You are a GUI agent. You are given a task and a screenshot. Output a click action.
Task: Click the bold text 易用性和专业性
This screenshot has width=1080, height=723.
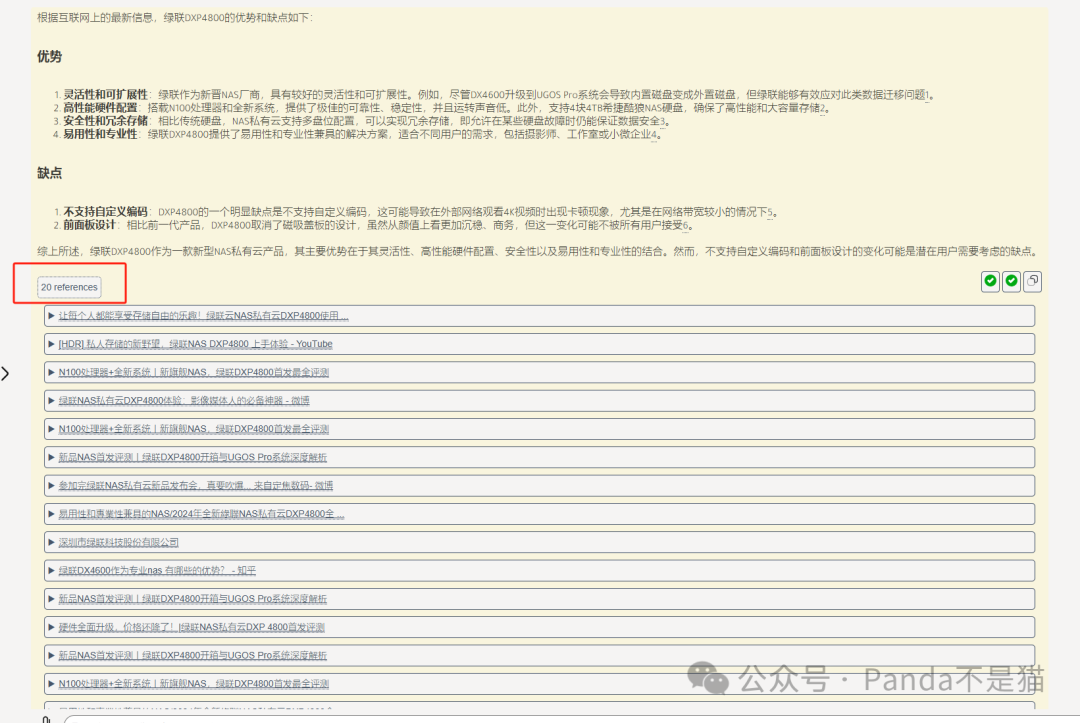(x=101, y=134)
